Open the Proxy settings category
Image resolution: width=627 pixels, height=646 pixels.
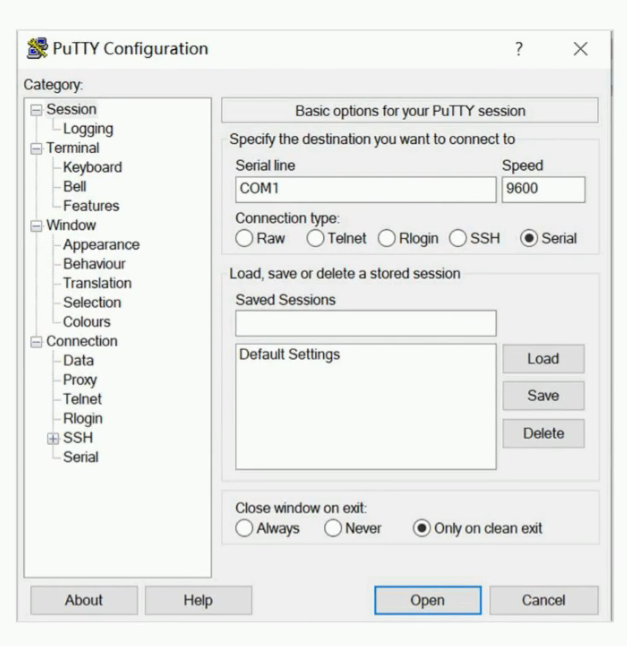coord(80,380)
